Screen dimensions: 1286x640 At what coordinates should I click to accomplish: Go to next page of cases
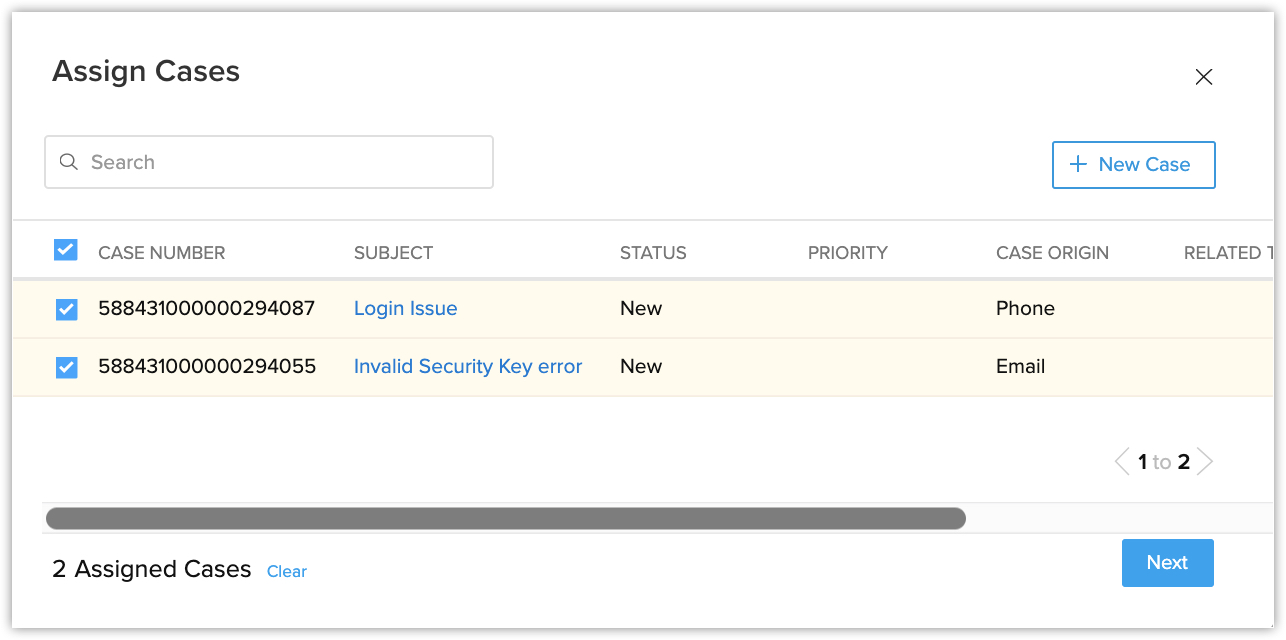pyautogui.click(x=1205, y=462)
